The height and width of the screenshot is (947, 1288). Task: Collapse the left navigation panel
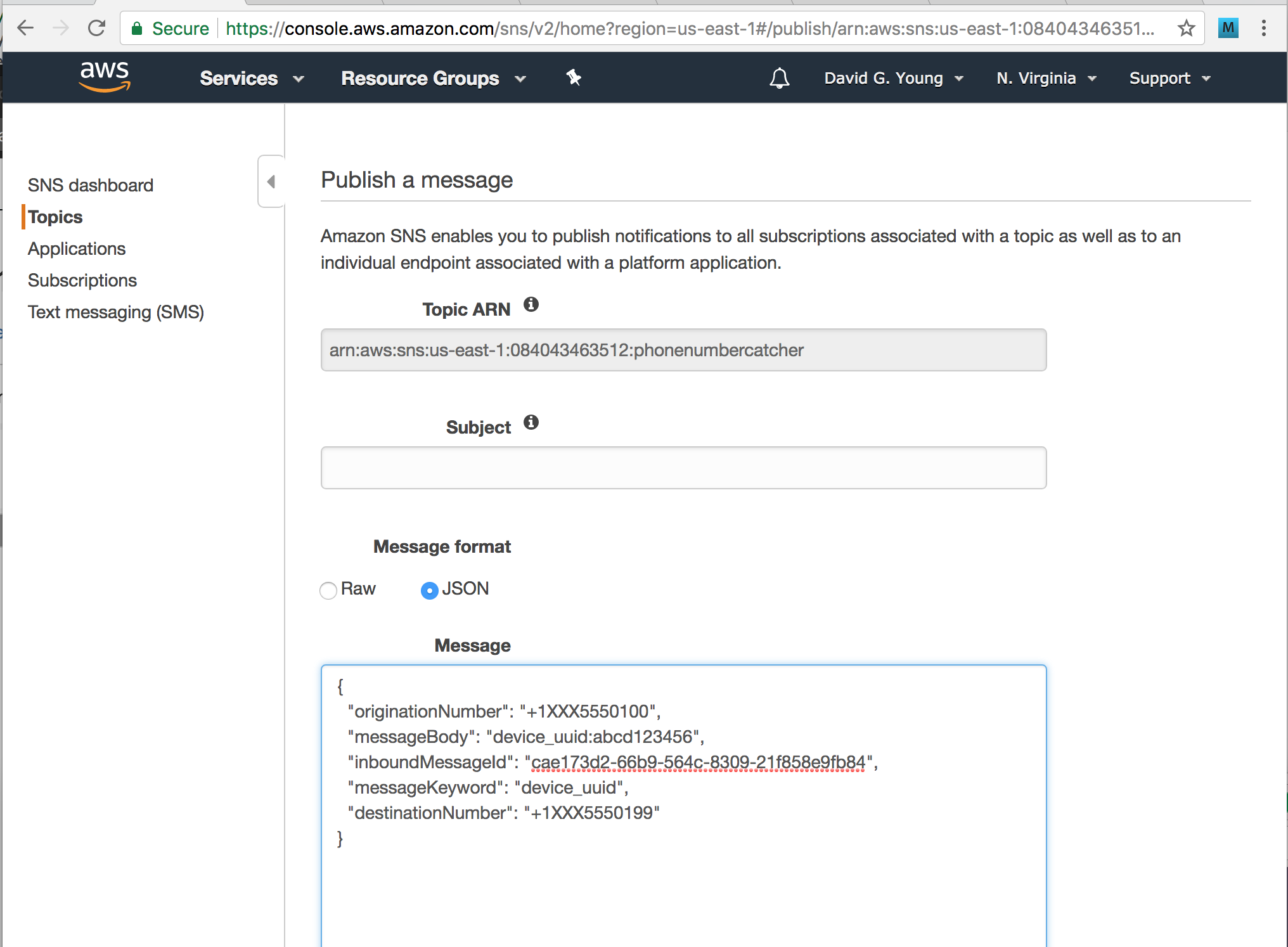click(271, 181)
